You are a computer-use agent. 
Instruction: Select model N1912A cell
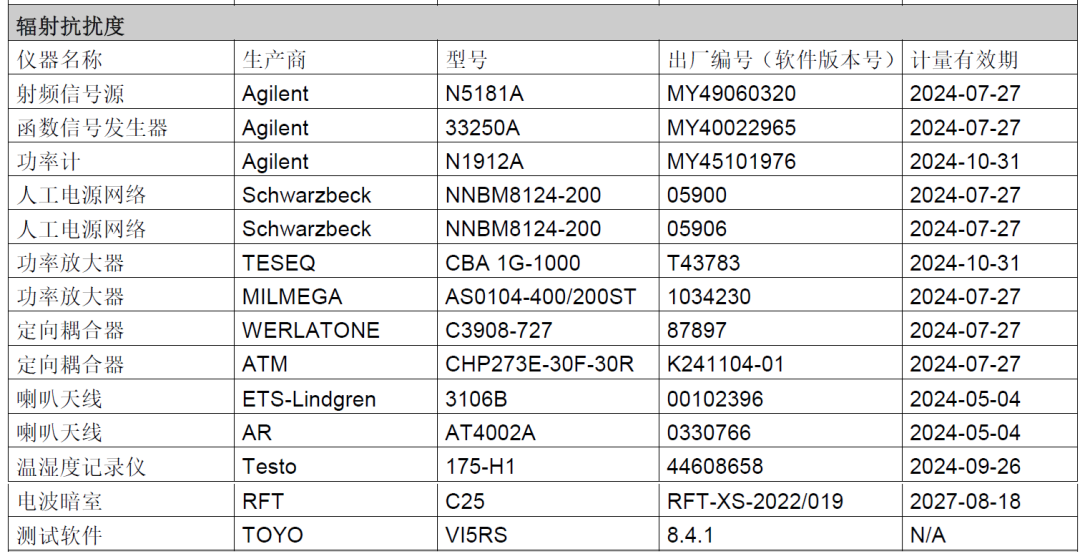(484, 162)
